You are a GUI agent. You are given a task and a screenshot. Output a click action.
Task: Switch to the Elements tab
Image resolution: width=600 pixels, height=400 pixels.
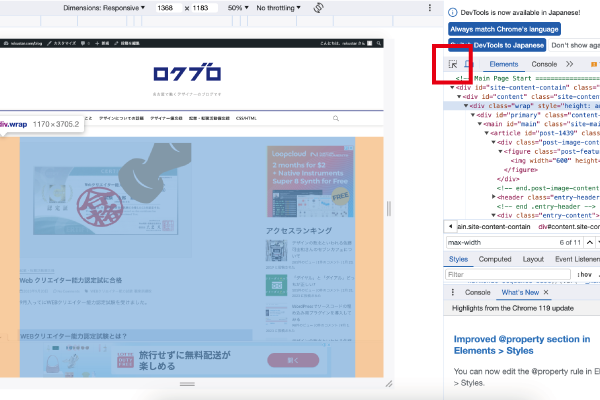pyautogui.click(x=504, y=64)
